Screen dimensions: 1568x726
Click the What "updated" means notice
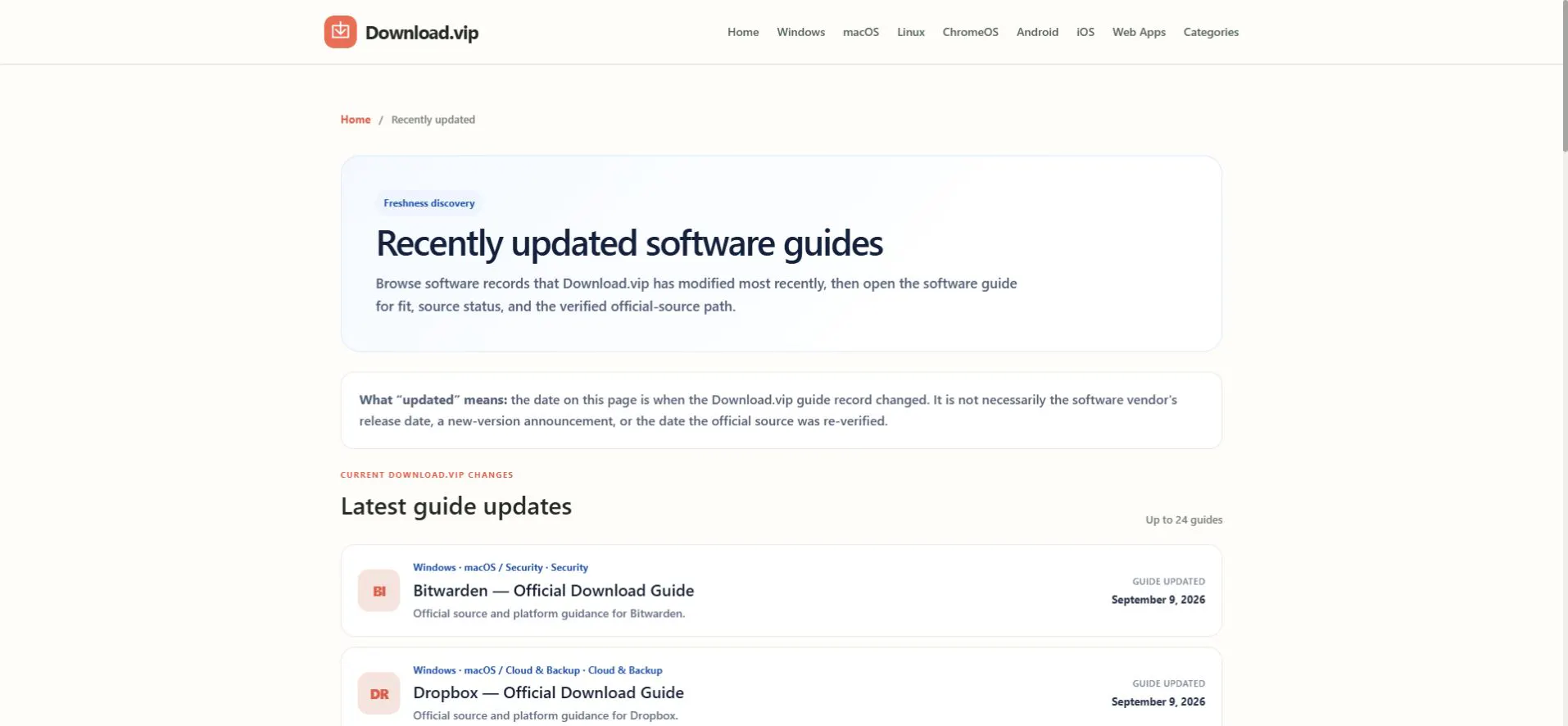click(x=782, y=411)
